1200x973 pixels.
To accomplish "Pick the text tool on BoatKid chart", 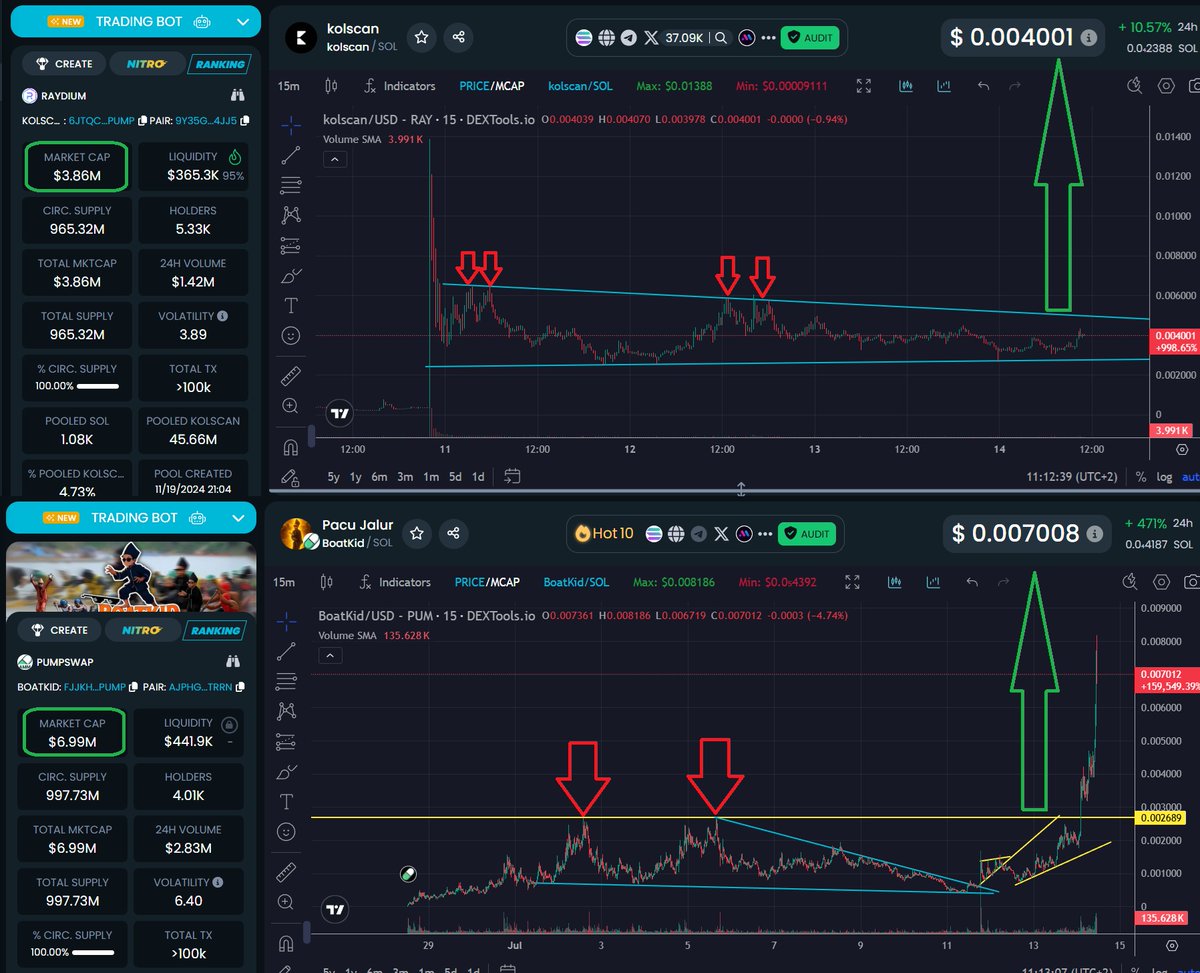I will [287, 801].
